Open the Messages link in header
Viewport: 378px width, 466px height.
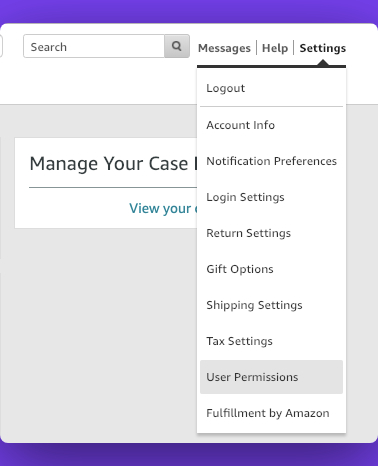tap(224, 48)
